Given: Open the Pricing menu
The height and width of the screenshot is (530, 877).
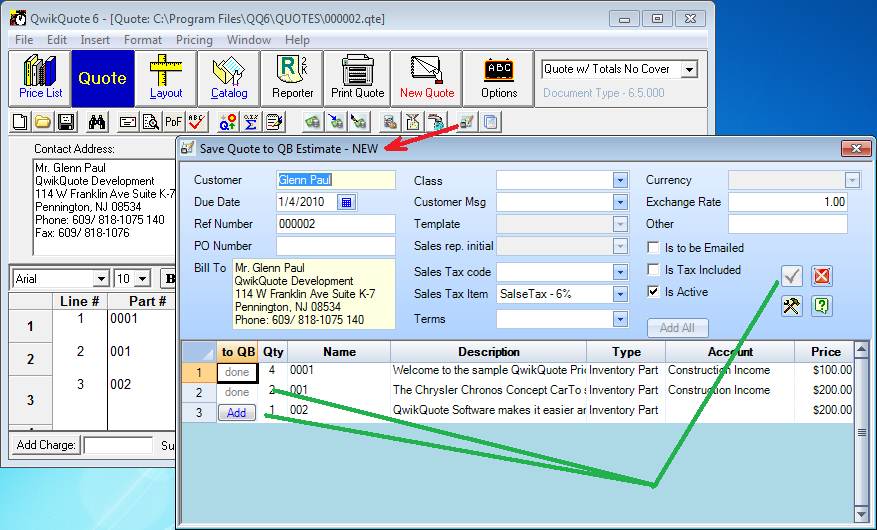Looking at the screenshot, I should [194, 40].
